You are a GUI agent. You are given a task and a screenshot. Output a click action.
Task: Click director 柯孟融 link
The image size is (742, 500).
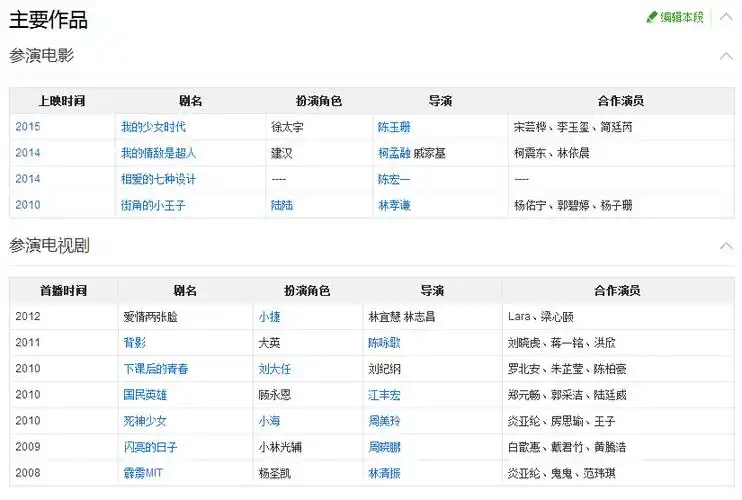pos(394,153)
